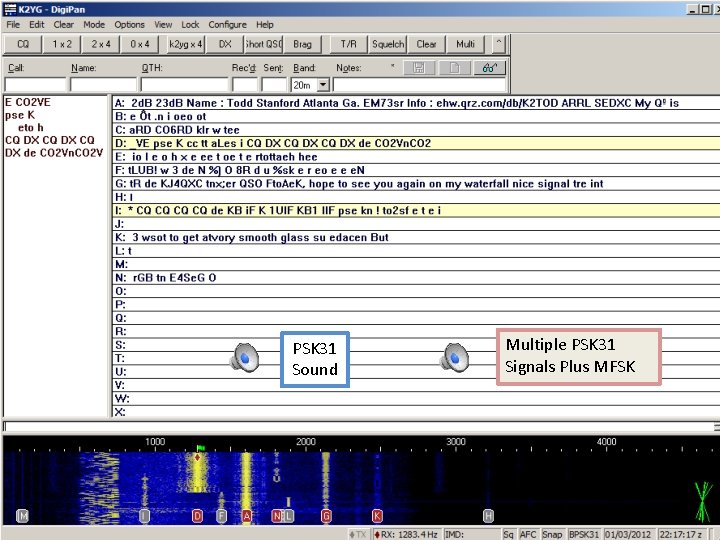
Task: Open the Lock menu
Action: pos(190,25)
